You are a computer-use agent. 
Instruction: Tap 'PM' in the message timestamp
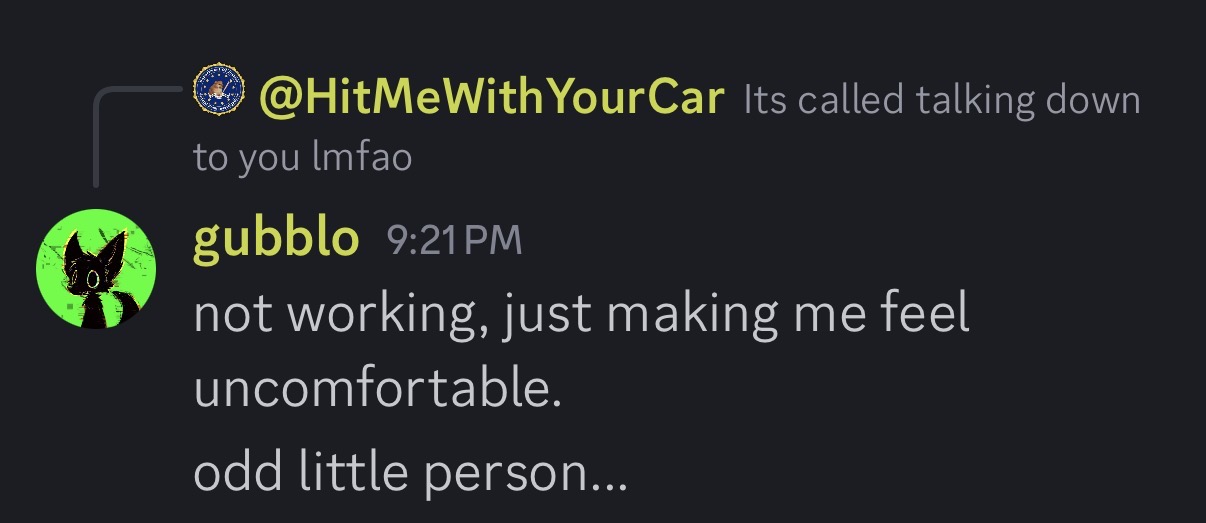coord(492,241)
